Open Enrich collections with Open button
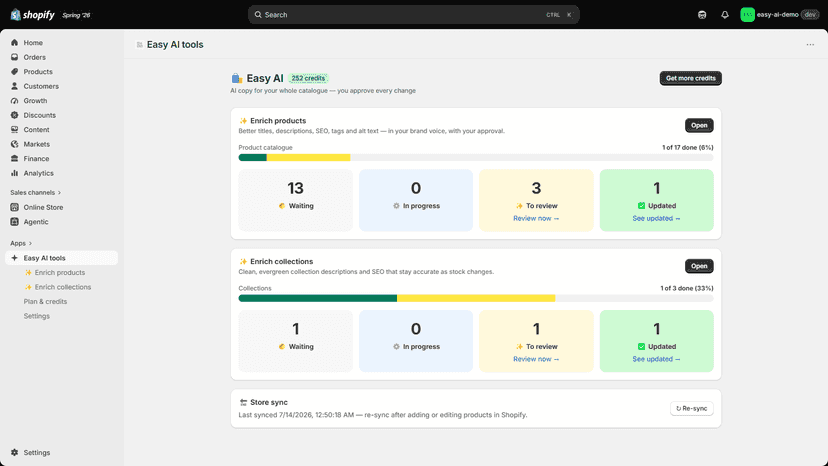The image size is (828, 466). pos(699,266)
